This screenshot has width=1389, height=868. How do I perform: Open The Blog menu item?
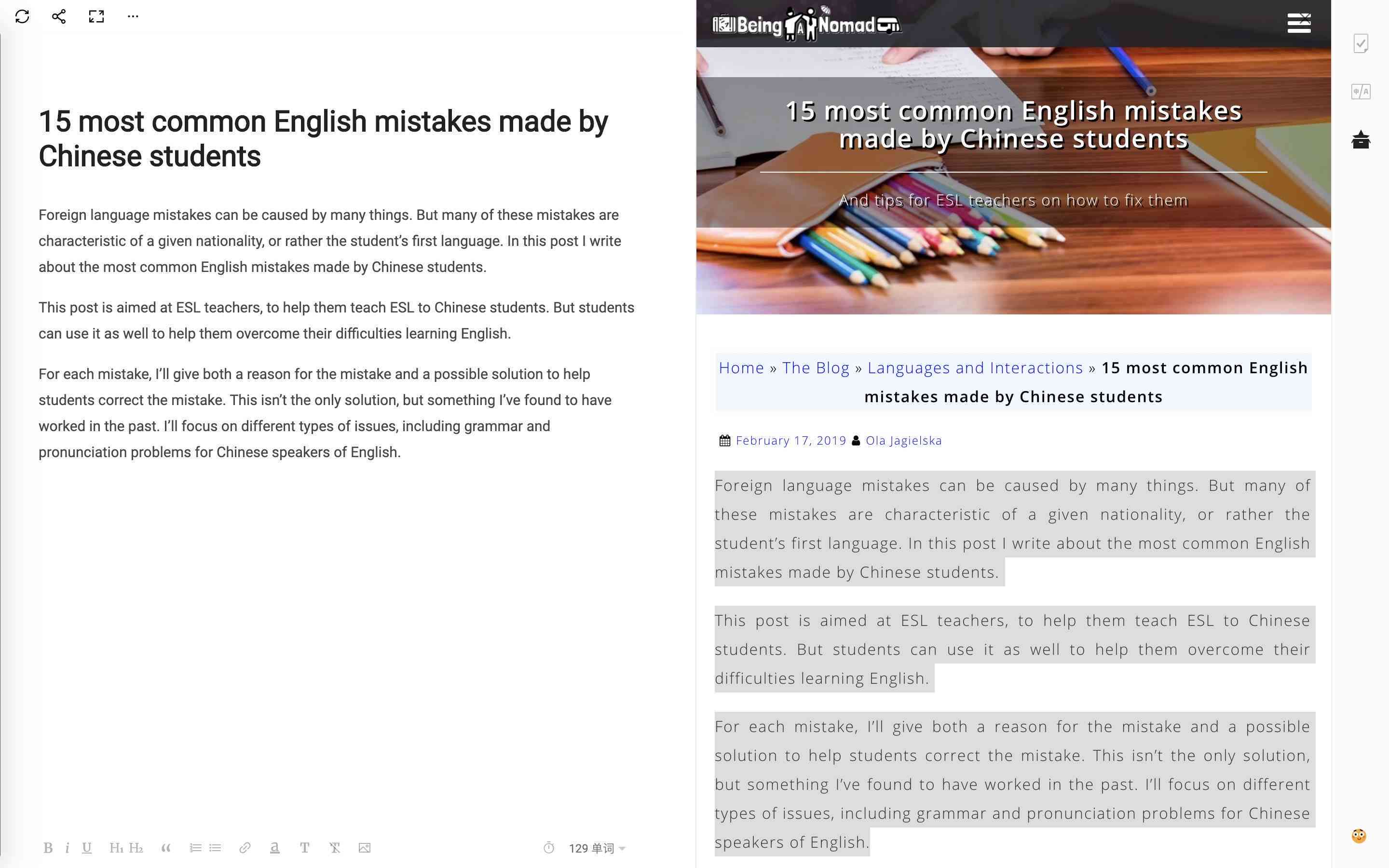pos(816,368)
